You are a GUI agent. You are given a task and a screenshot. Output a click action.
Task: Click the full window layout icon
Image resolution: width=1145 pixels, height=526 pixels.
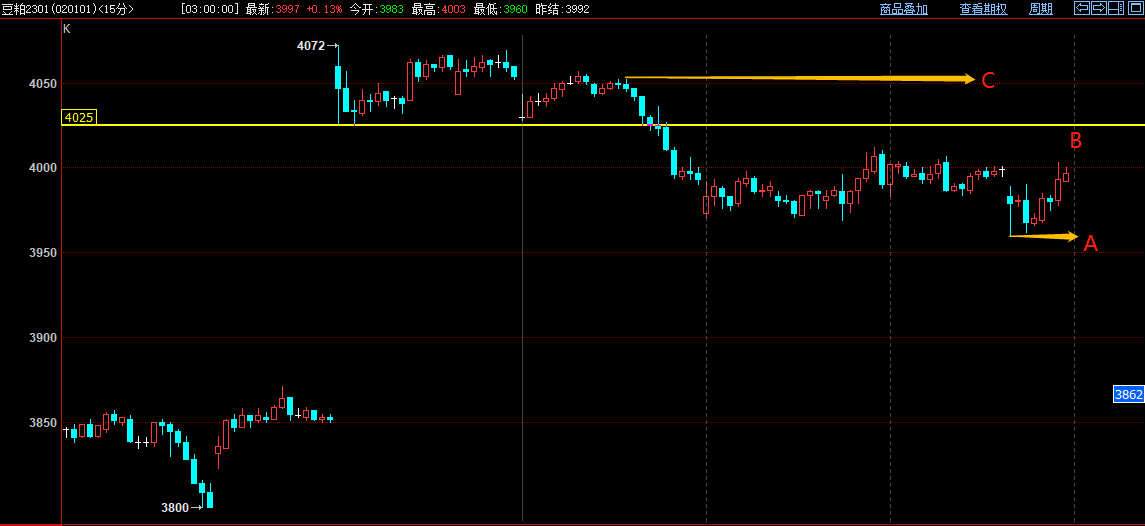coord(1136,8)
